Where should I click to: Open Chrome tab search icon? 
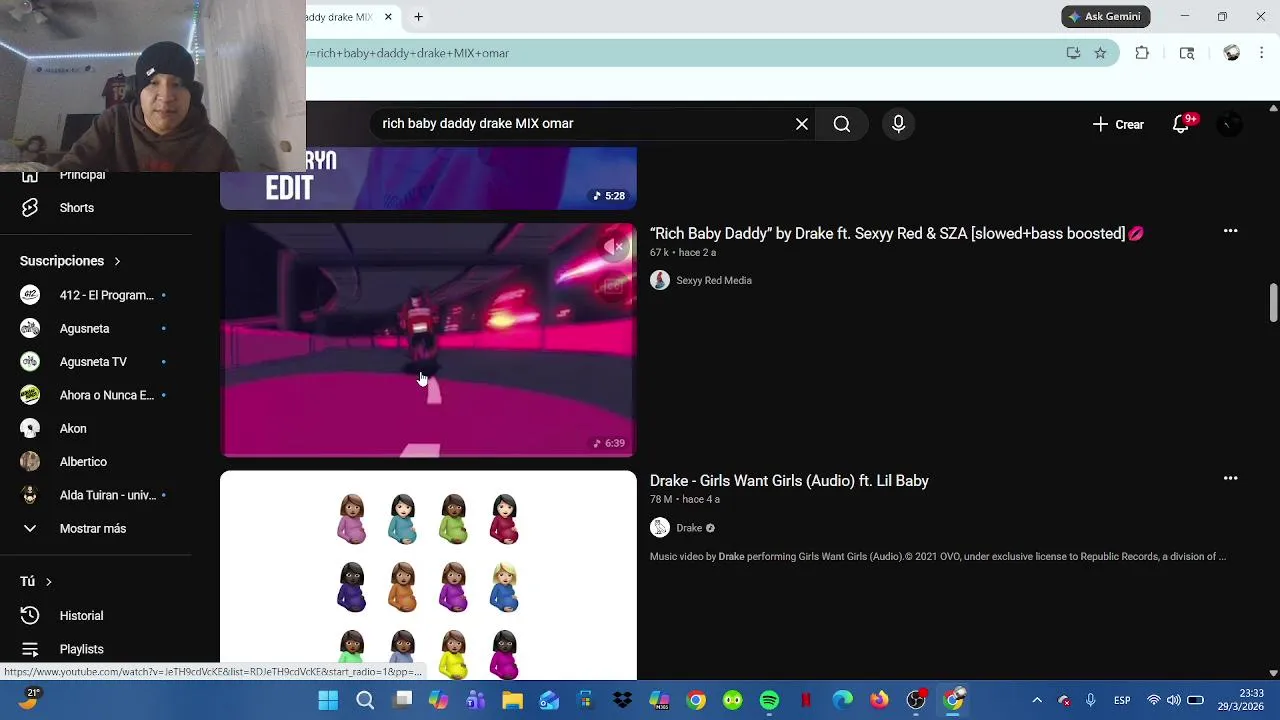1187,53
